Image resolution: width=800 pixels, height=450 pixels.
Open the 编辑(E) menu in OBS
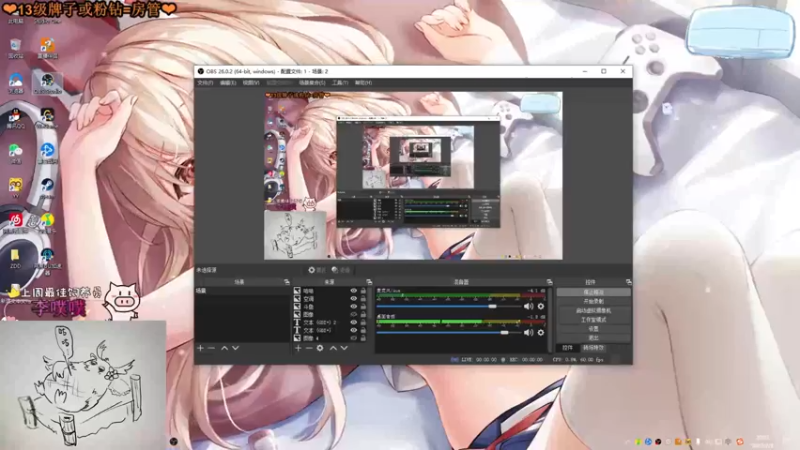[228, 83]
